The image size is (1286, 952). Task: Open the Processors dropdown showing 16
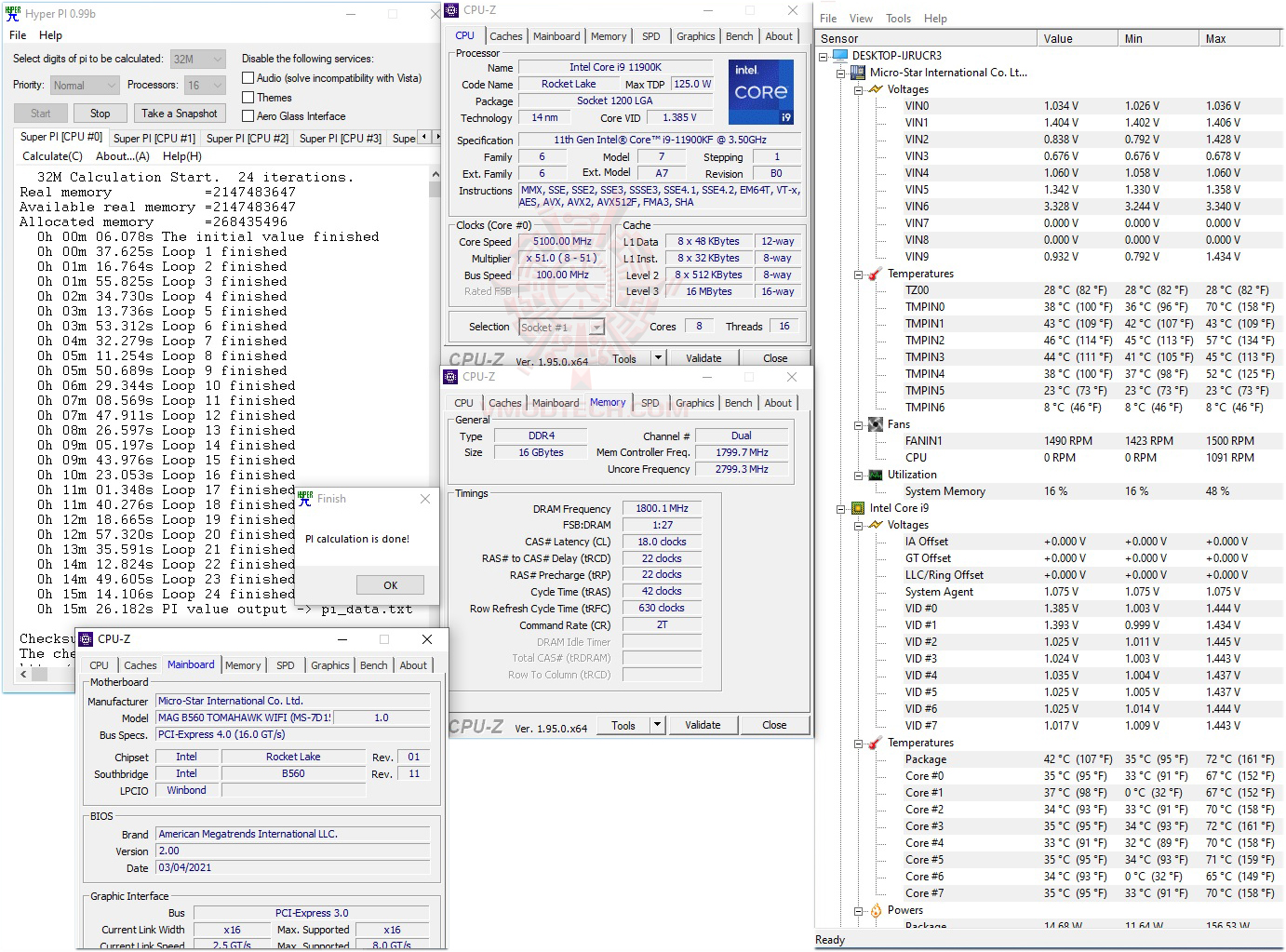pos(205,85)
